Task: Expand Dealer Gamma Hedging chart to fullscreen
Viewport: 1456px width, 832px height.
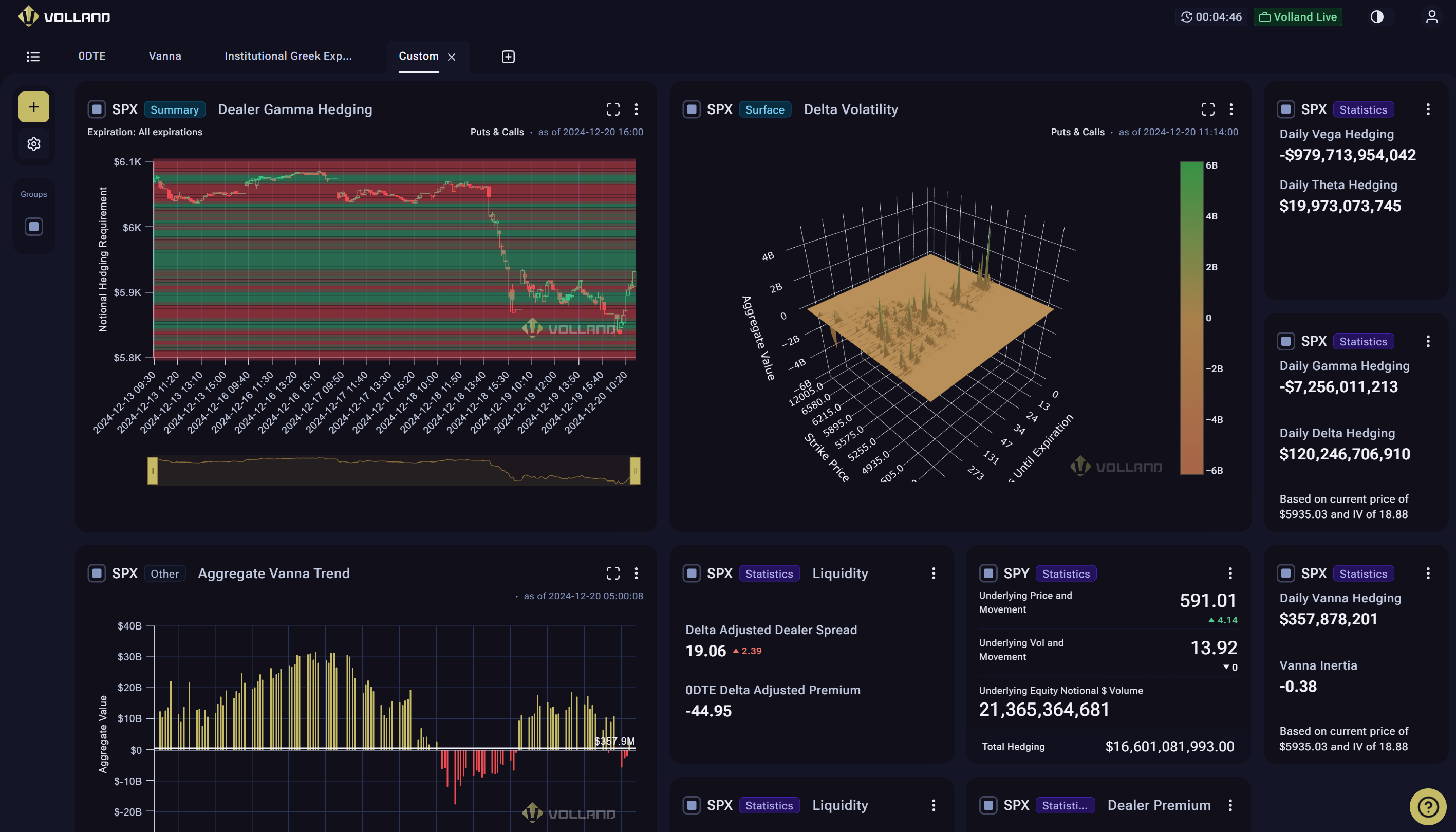Action: 613,109
